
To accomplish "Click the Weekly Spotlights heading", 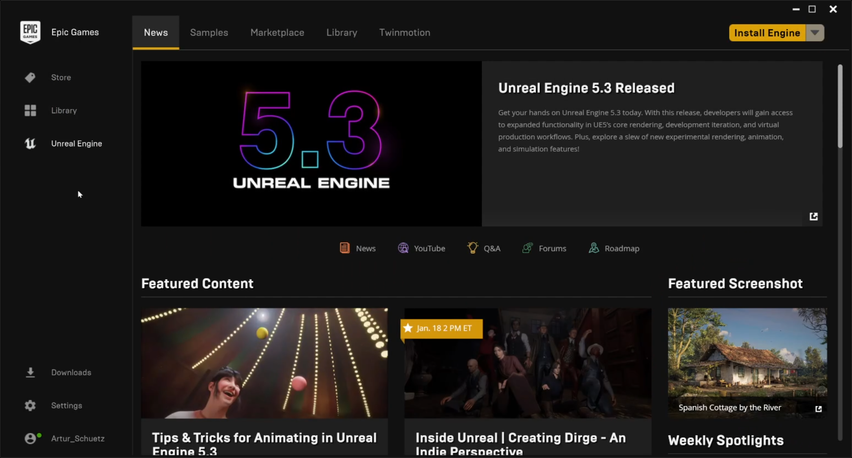I will click(x=726, y=441).
